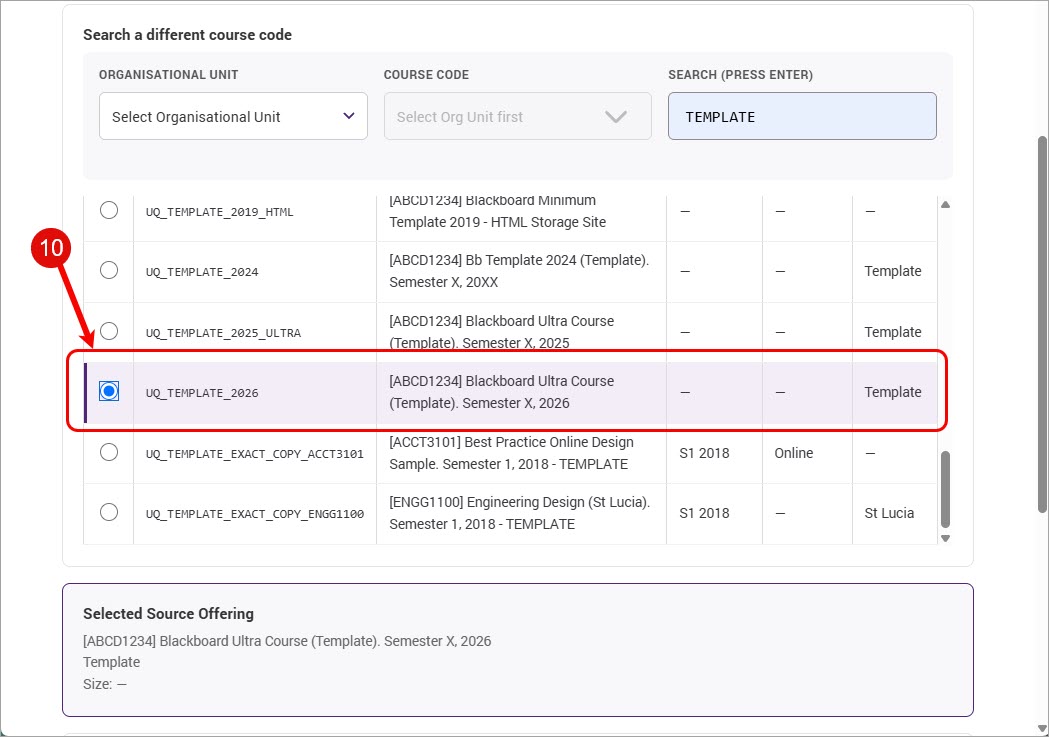Select radio button for UQ_TEMPLATE_2024
This screenshot has width=1049, height=737.
[109, 270]
